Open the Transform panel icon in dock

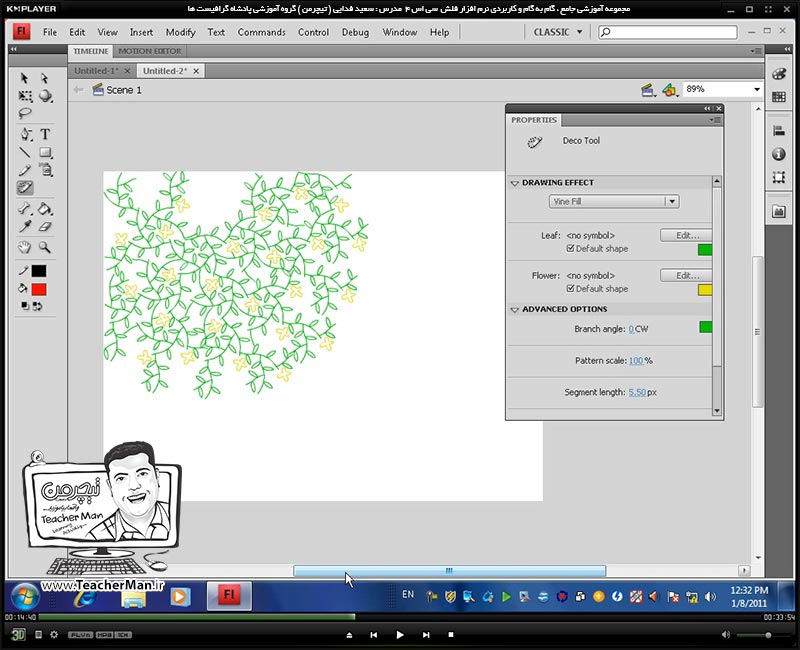(x=779, y=177)
